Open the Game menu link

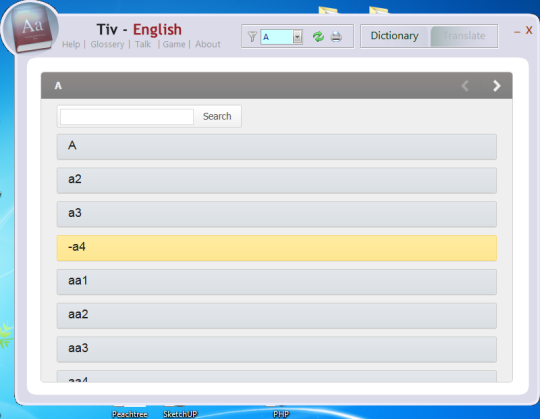coord(174,44)
